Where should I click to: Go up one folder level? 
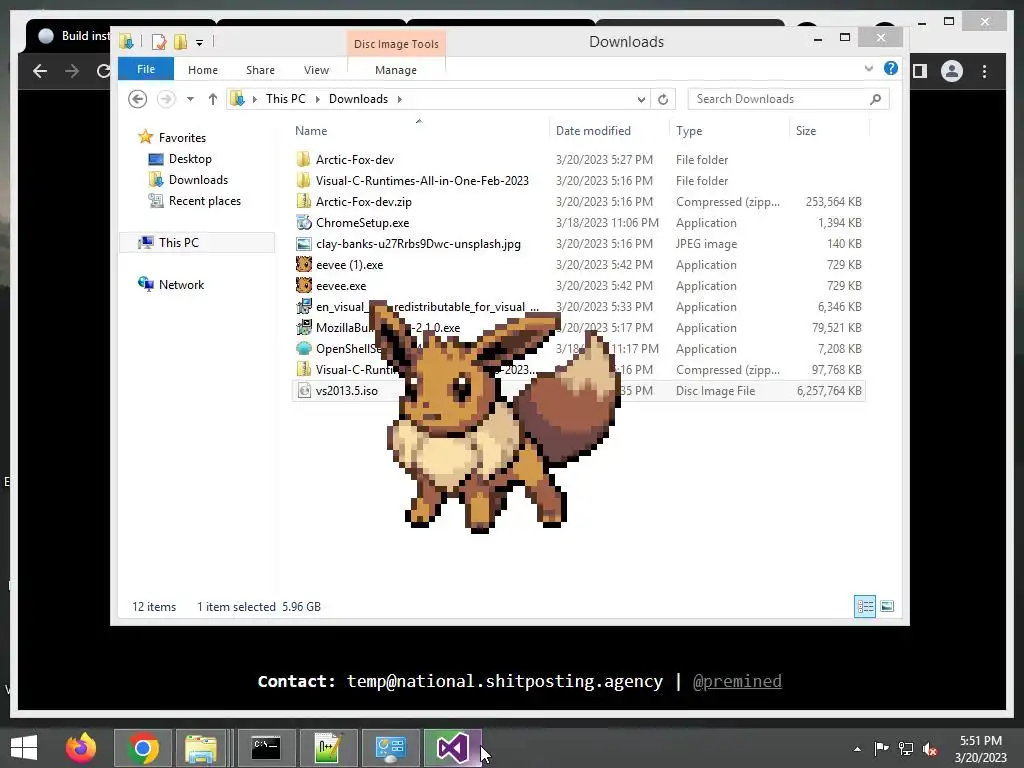click(212, 99)
